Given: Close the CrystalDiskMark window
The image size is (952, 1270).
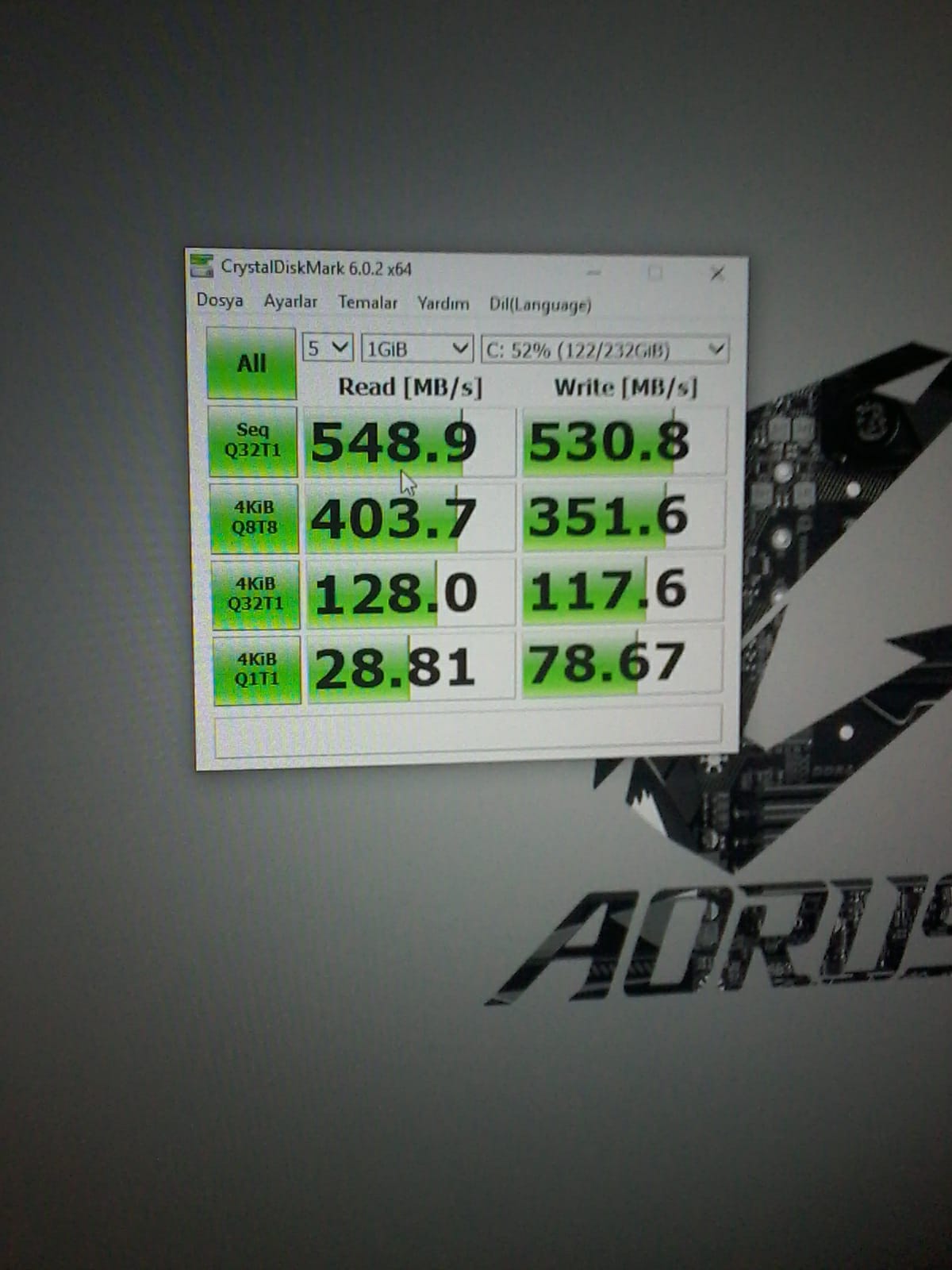Looking at the screenshot, I should (x=717, y=274).
